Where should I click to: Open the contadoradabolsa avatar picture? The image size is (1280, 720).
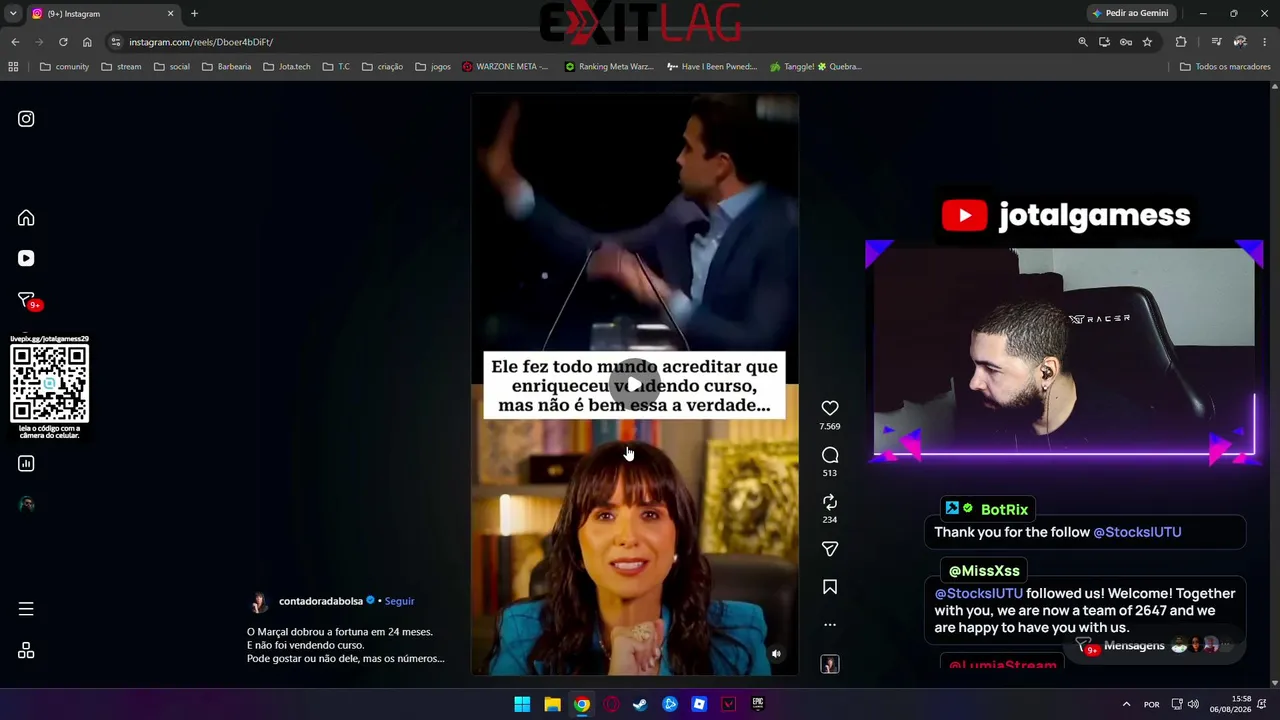coord(259,602)
